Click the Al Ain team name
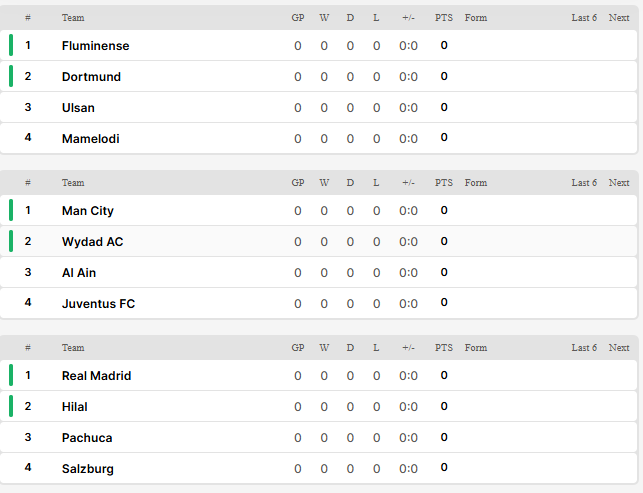 coord(79,273)
